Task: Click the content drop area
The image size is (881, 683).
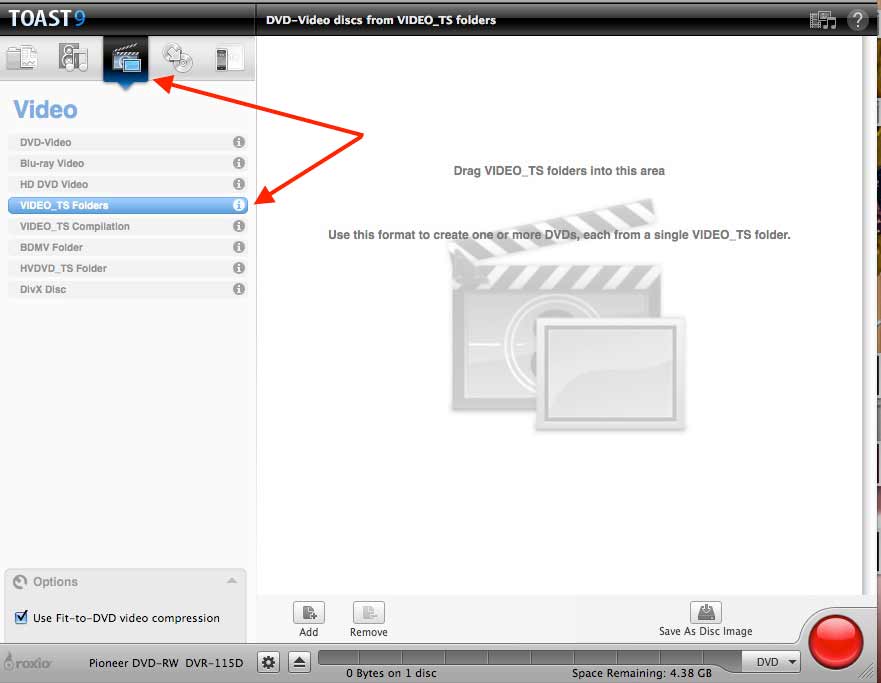Action: pos(559,315)
